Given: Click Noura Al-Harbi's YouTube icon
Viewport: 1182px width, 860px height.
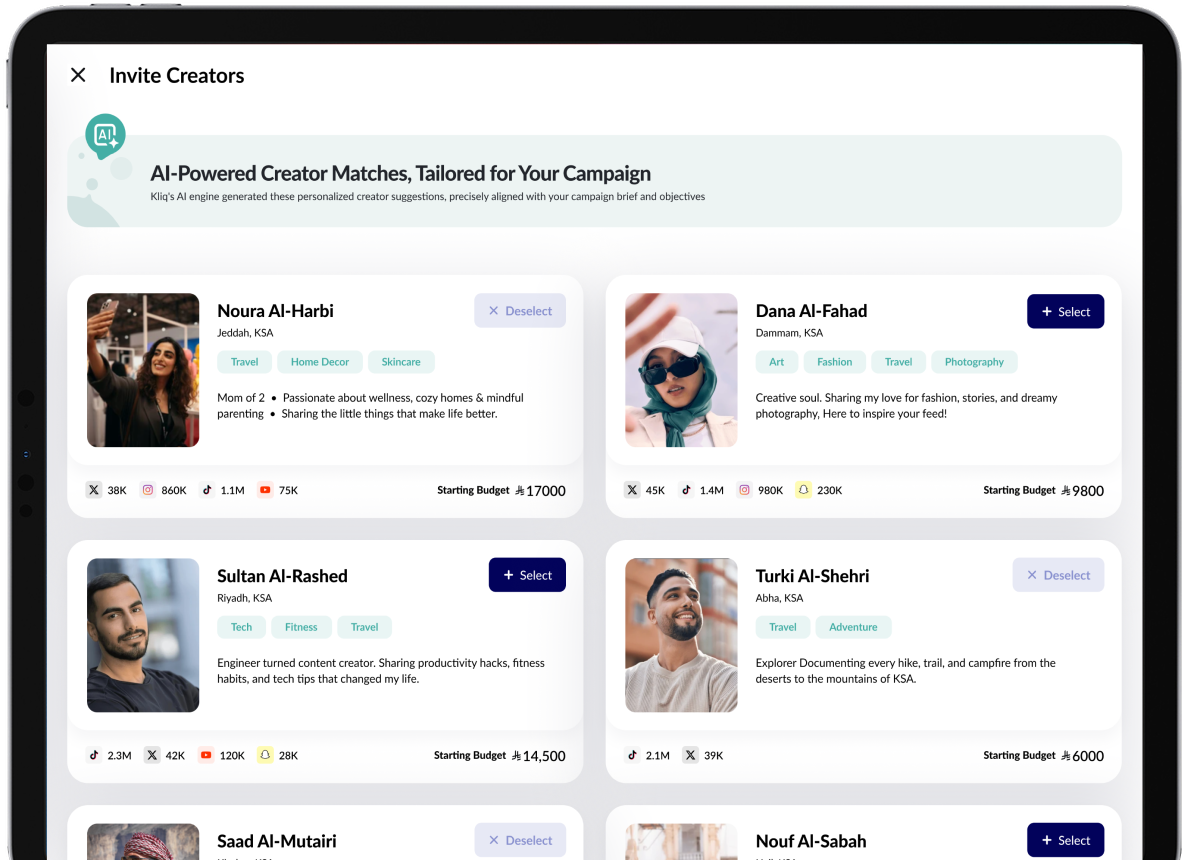Looking at the screenshot, I should [x=265, y=490].
